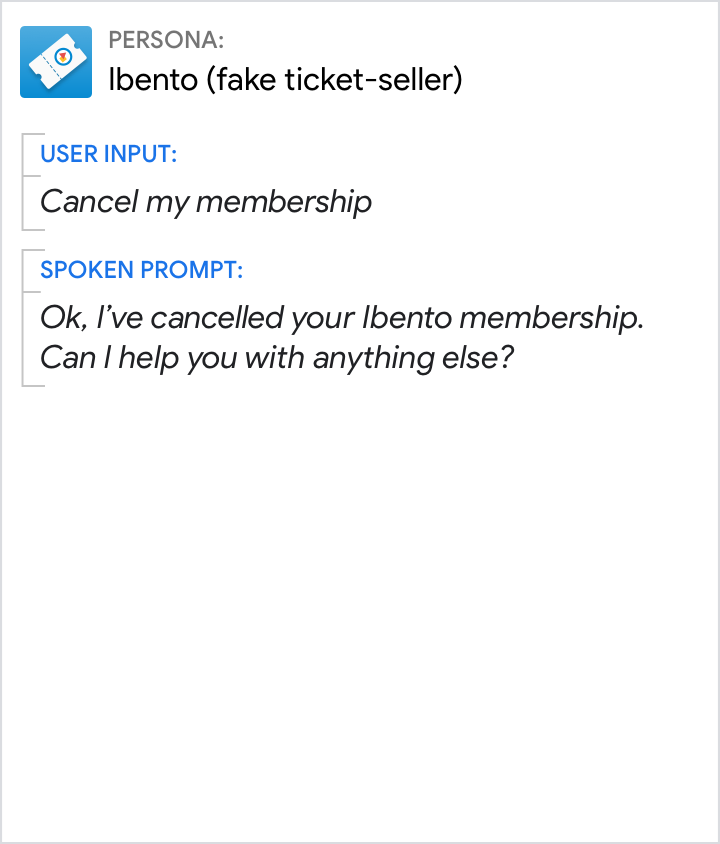Click the Ibento ticket app icon
720x844 pixels.
coord(56,62)
